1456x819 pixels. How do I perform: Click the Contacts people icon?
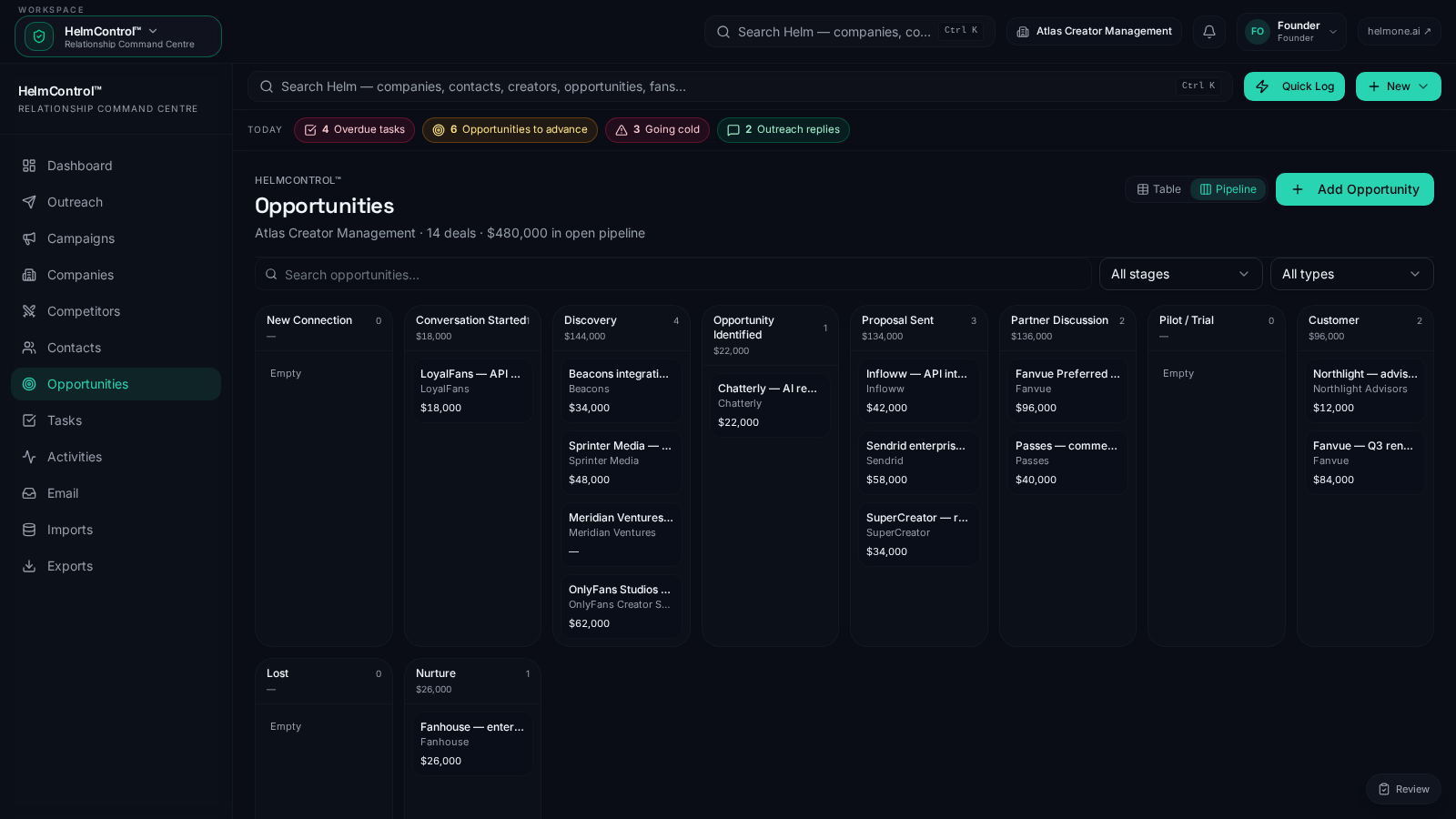(29, 348)
